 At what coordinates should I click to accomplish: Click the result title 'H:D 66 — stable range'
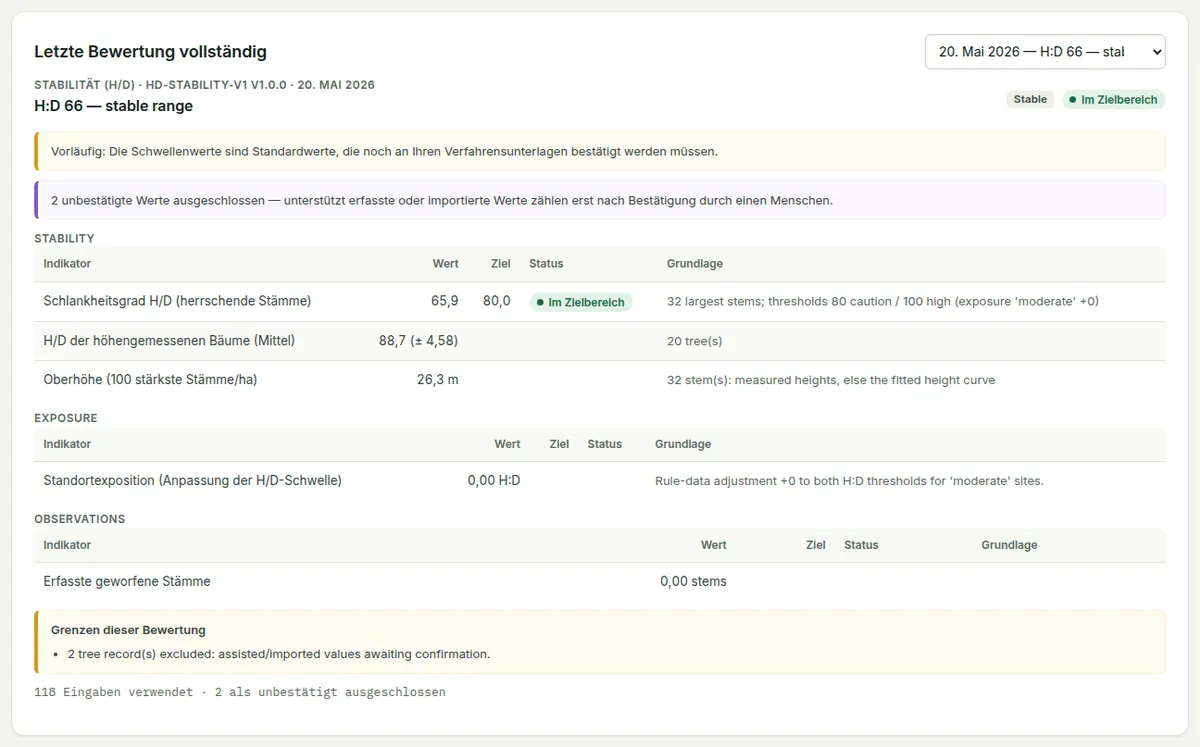click(x=114, y=106)
